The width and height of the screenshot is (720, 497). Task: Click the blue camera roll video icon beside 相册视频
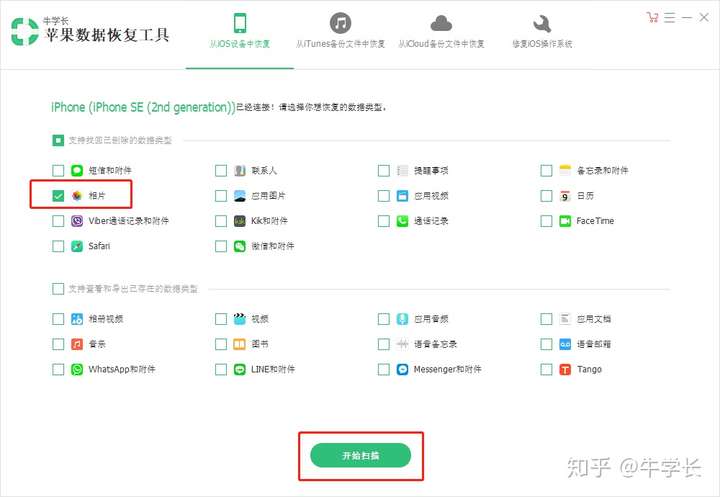[77, 319]
